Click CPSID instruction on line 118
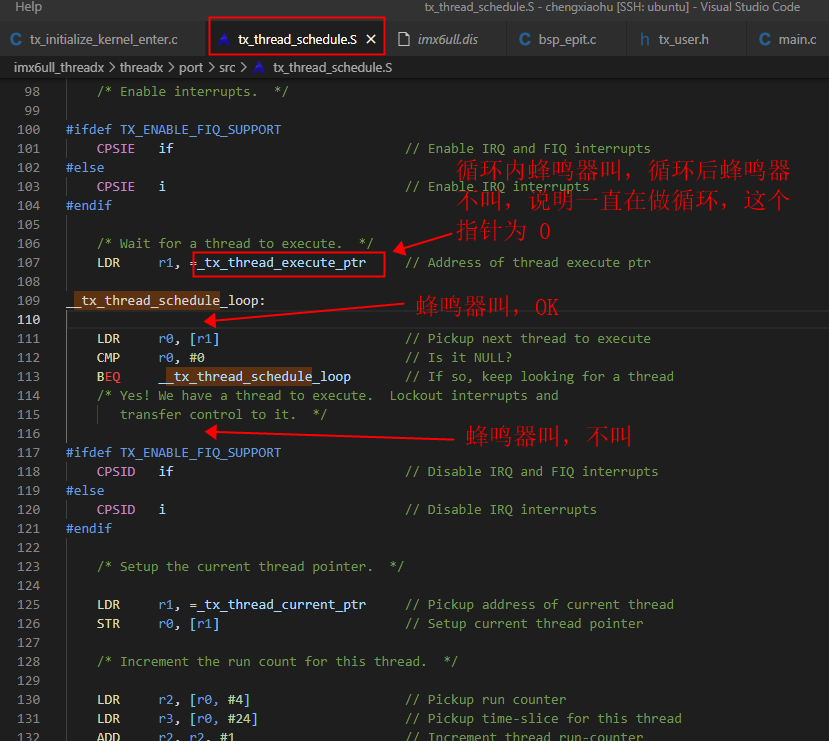 116,471
